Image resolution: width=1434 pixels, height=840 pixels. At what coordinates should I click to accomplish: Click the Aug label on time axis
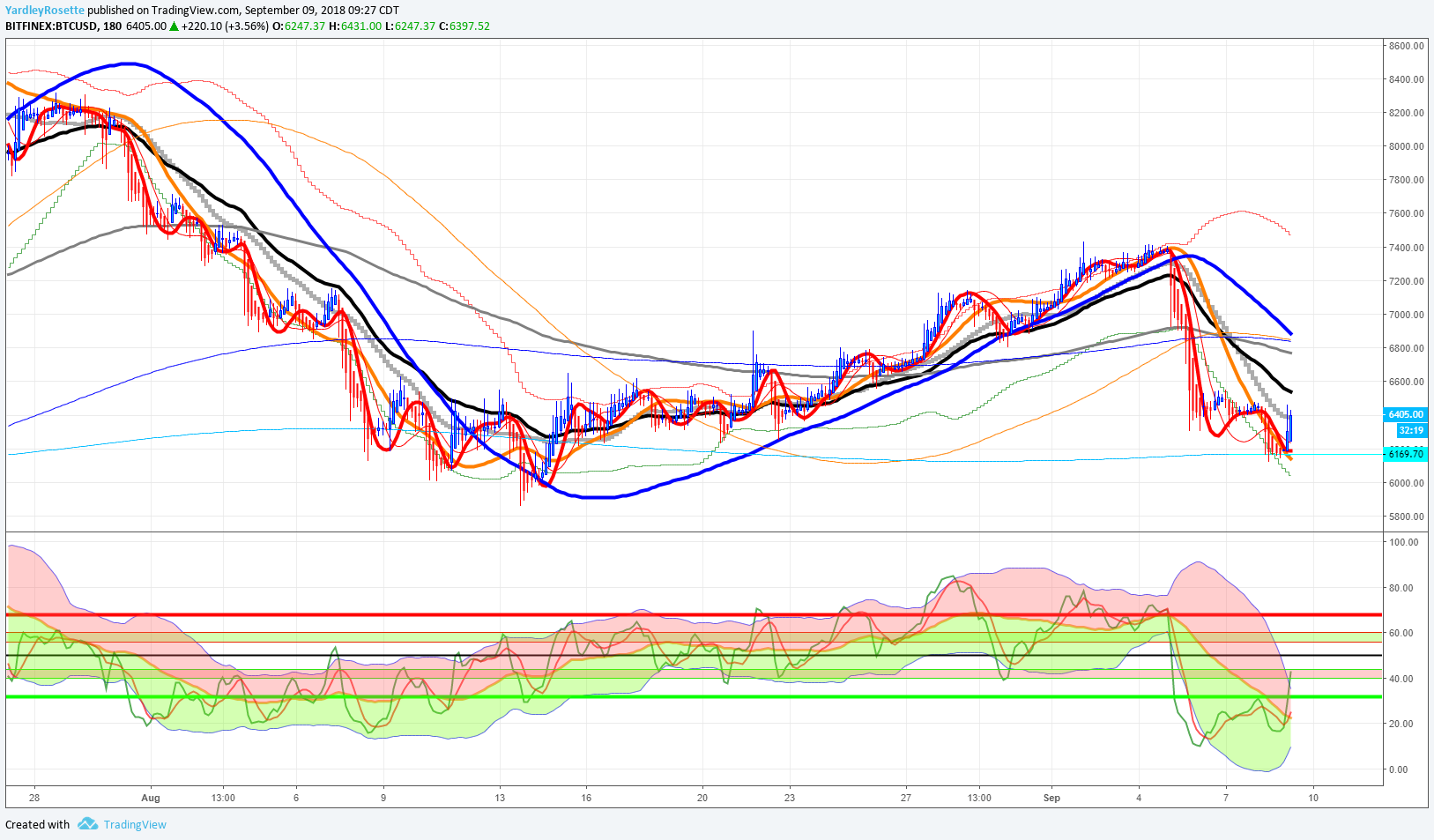151,798
